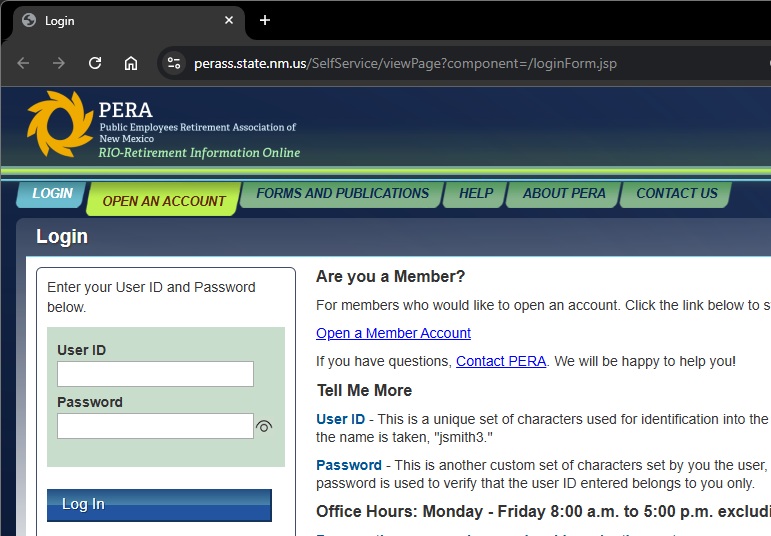Open site information icon in address bar
771x536 pixels.
(x=174, y=63)
